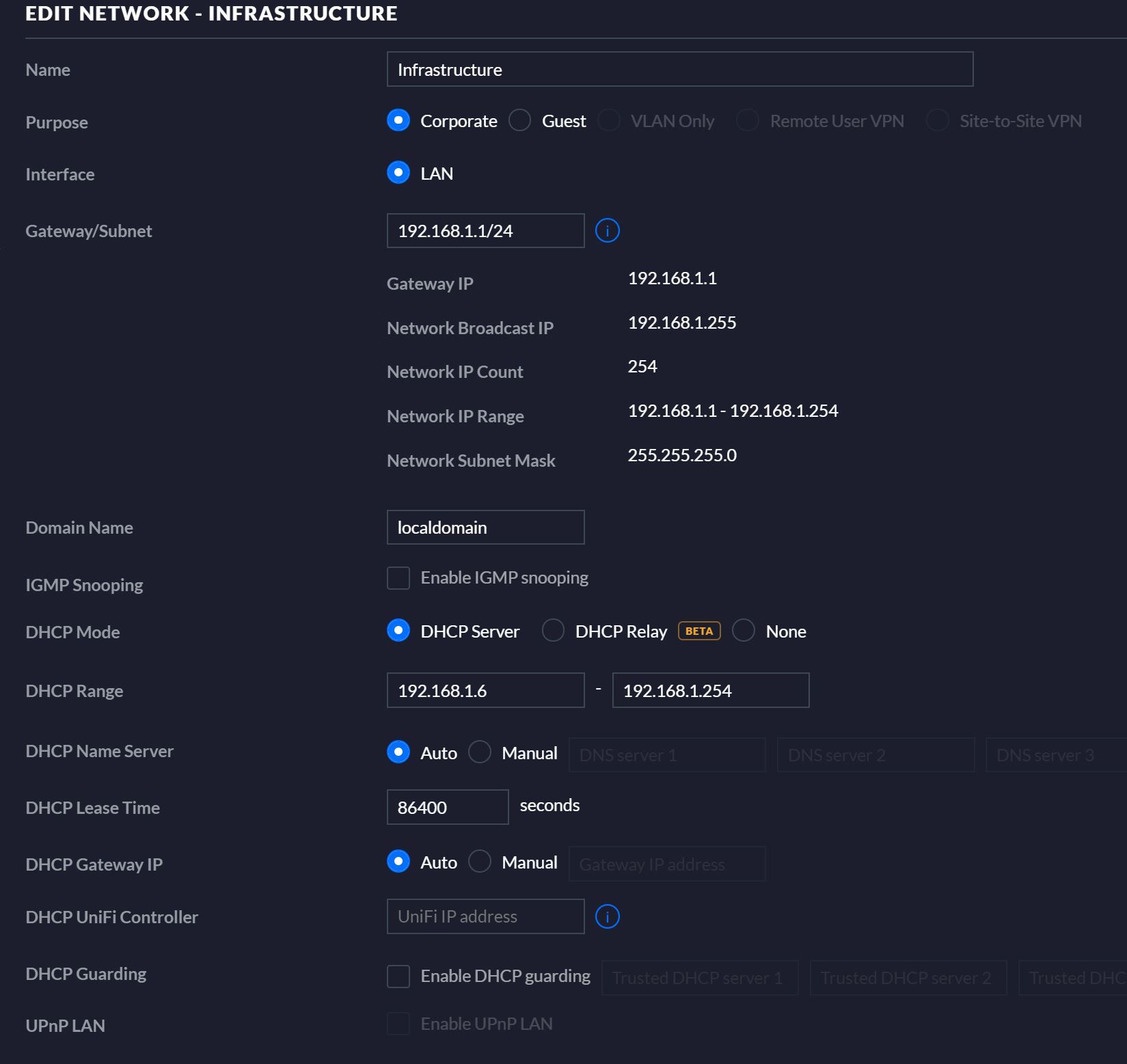Set DHCP Gateway IP to Auto

point(398,862)
